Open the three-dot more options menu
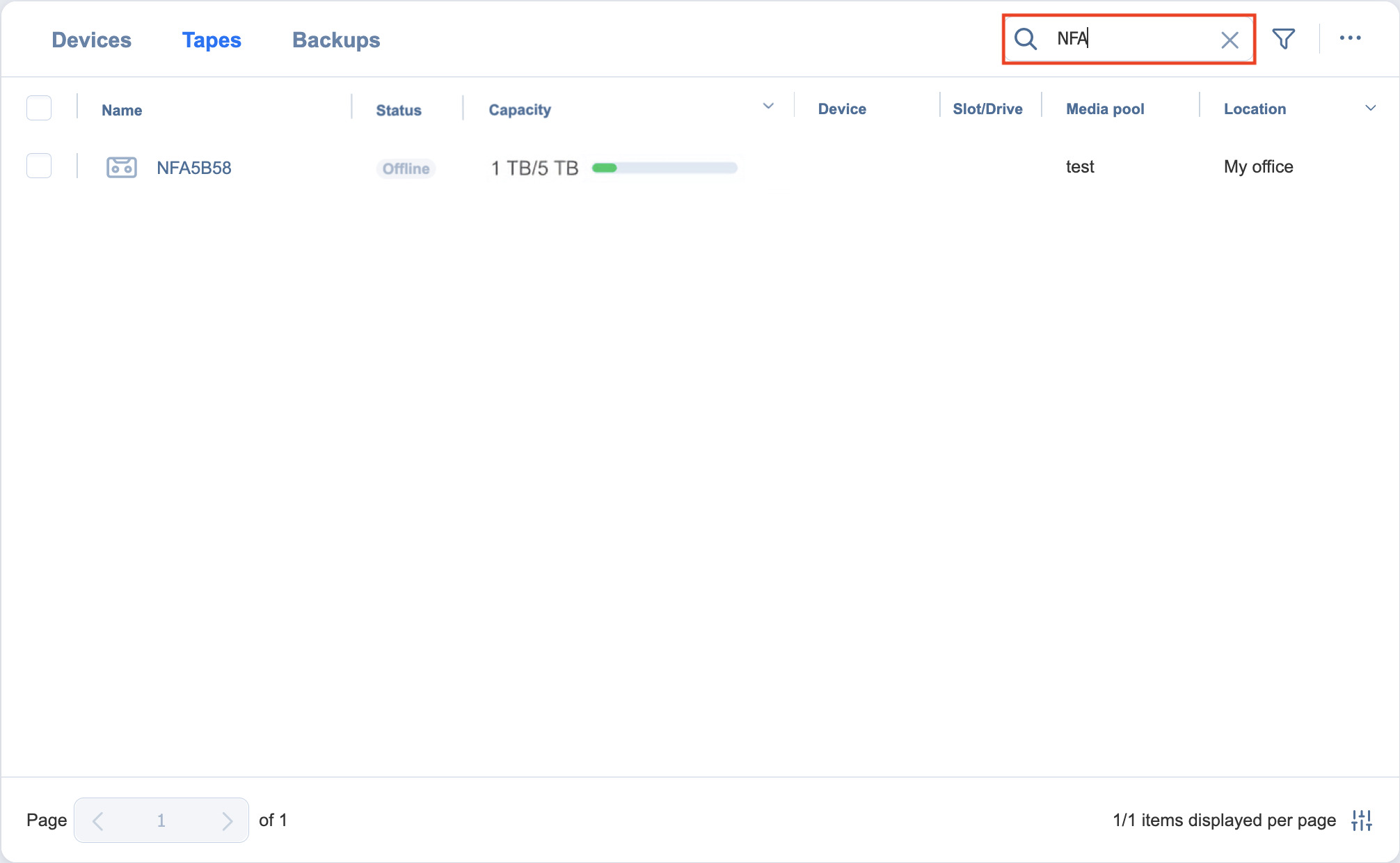The width and height of the screenshot is (1400, 863). [1350, 38]
